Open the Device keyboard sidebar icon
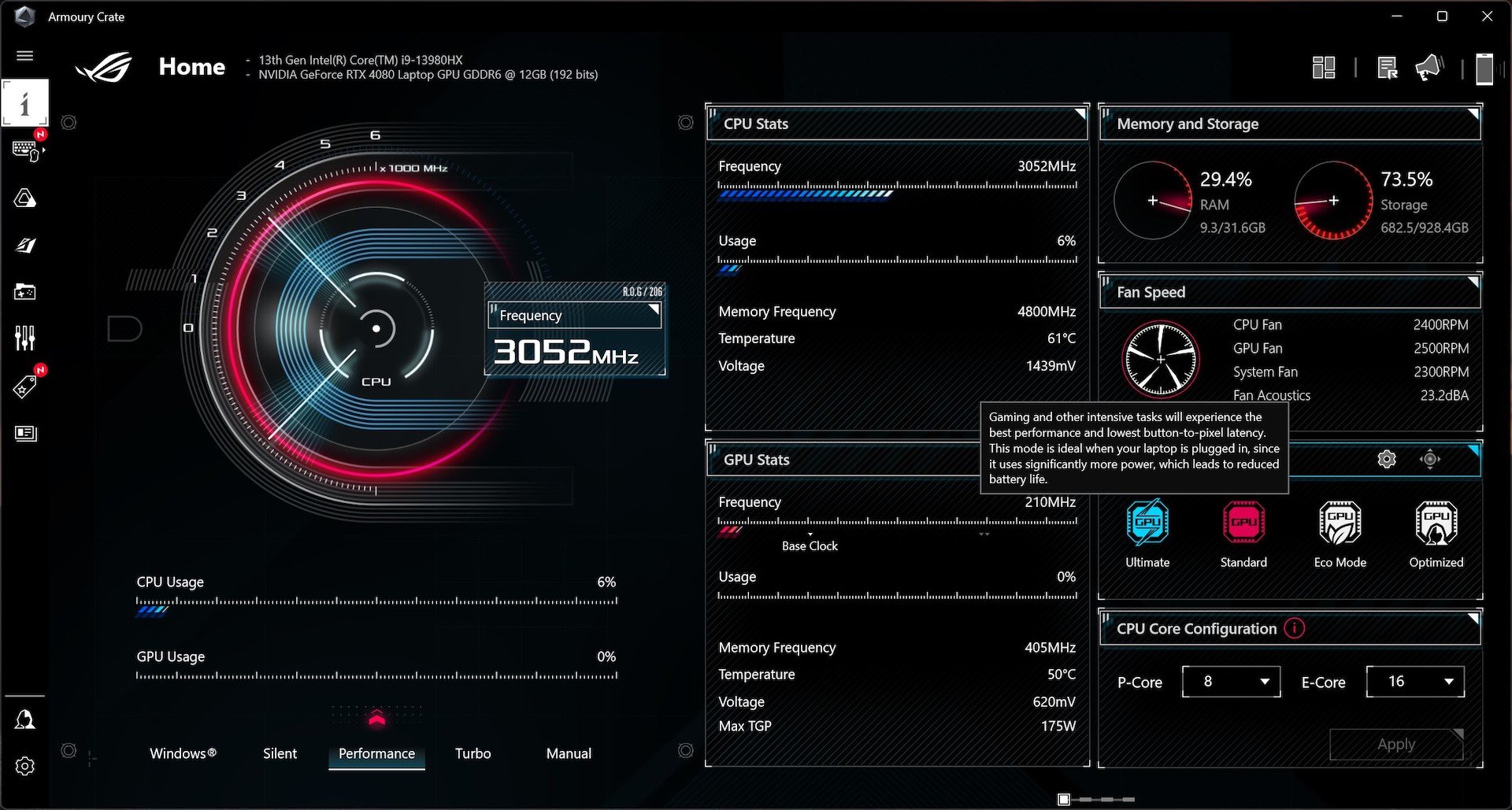 [x=25, y=150]
